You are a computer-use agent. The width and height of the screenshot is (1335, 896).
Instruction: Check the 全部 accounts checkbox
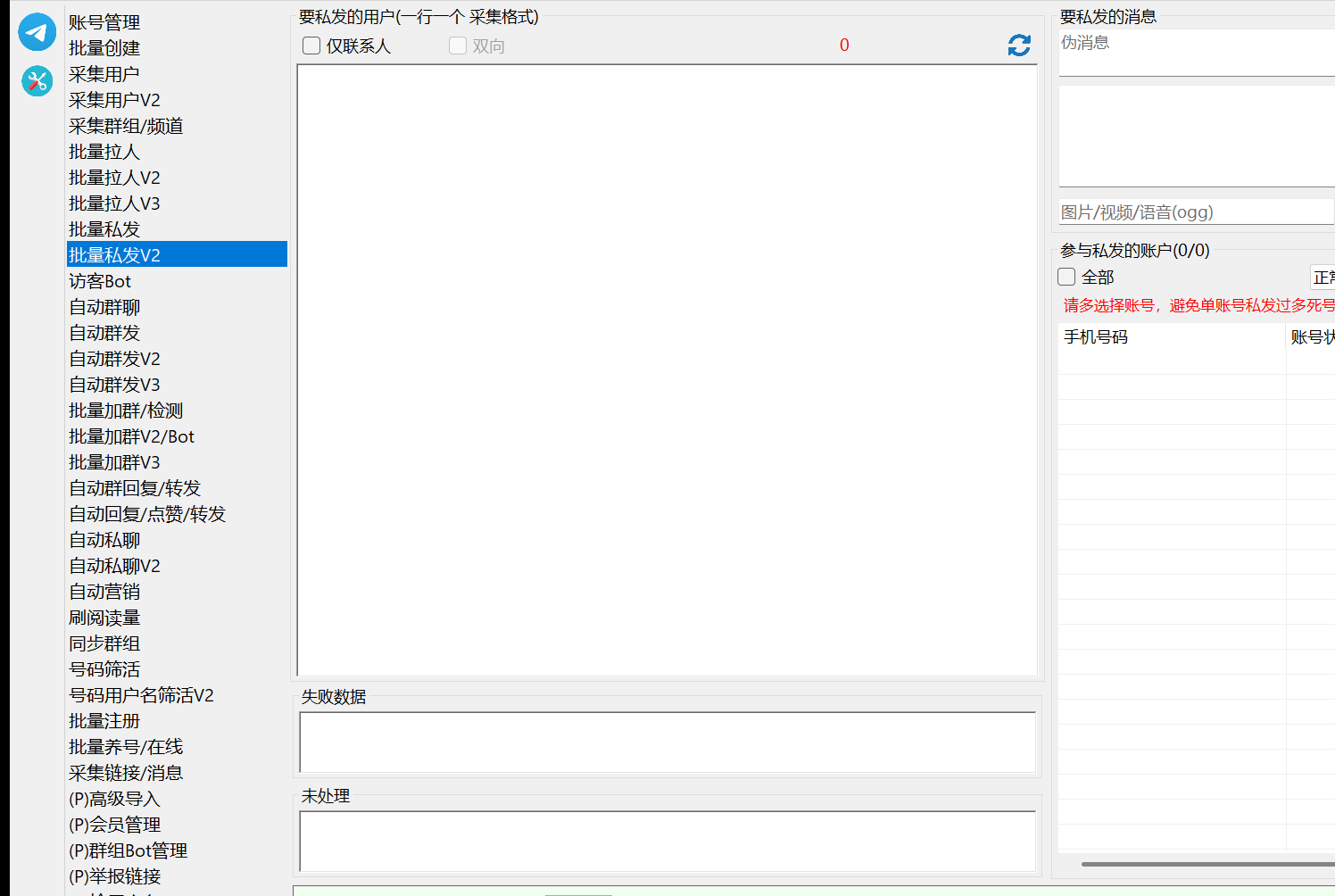1066,277
